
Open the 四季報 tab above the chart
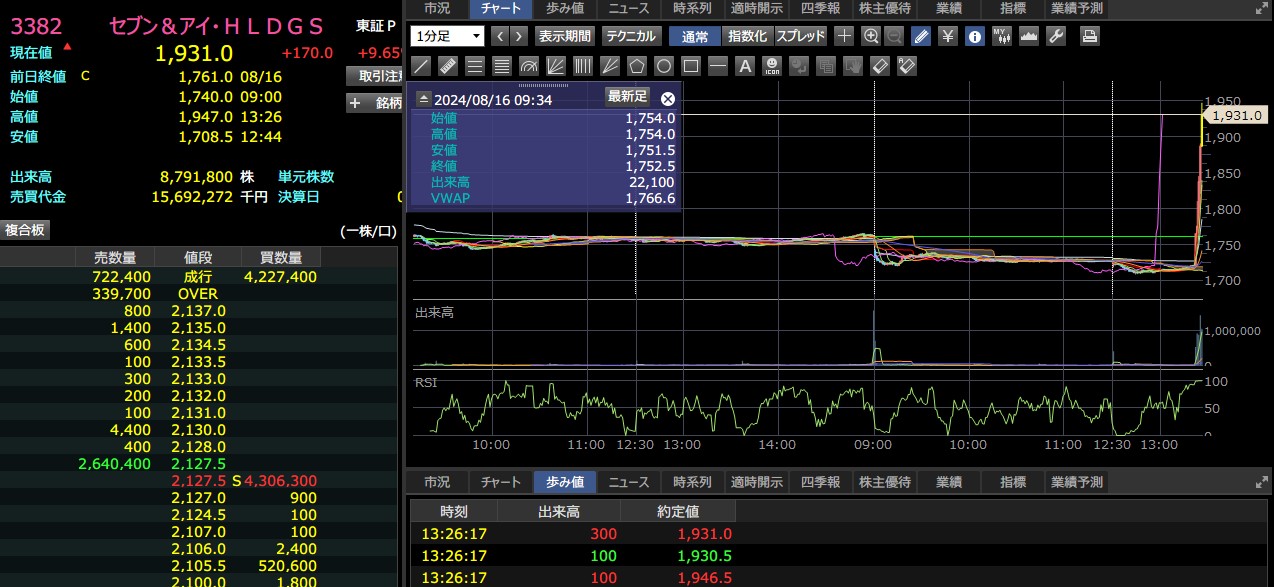pyautogui.click(x=821, y=8)
